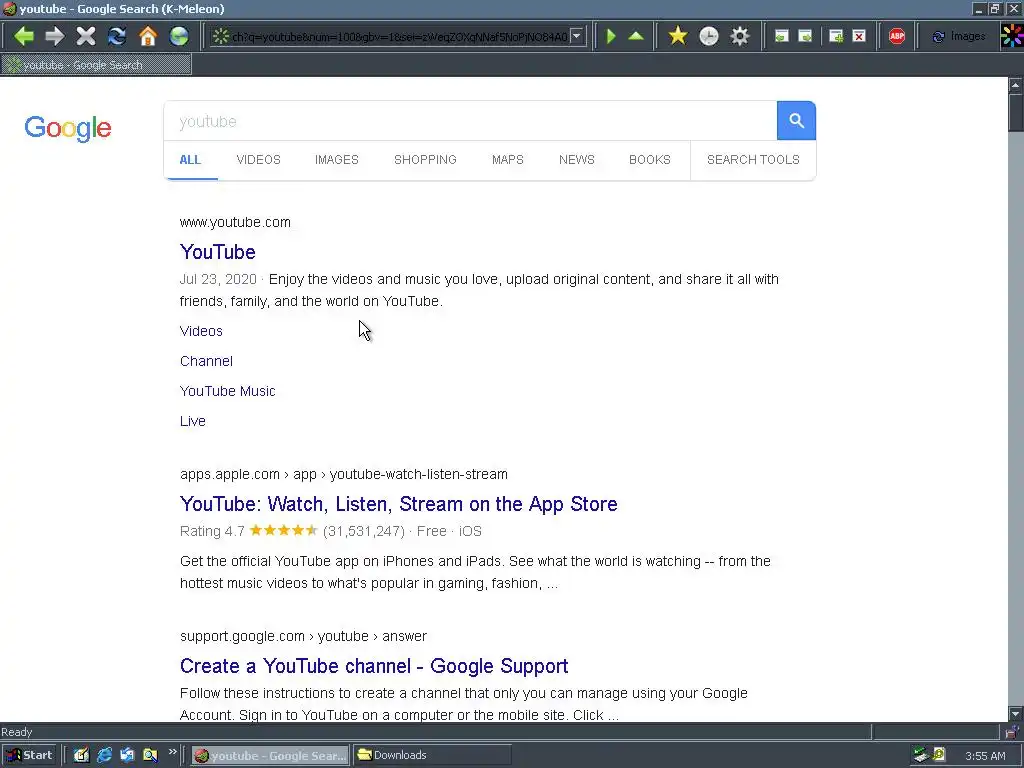This screenshot has height=768, width=1024.
Task: Switch to the MAPS tab
Action: click(x=507, y=159)
